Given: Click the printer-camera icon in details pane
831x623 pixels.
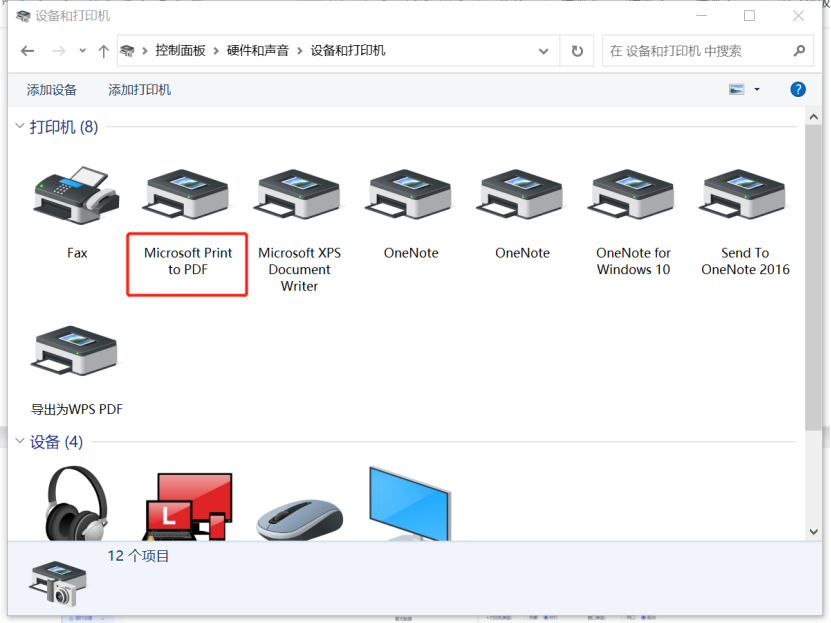Looking at the screenshot, I should [x=58, y=583].
